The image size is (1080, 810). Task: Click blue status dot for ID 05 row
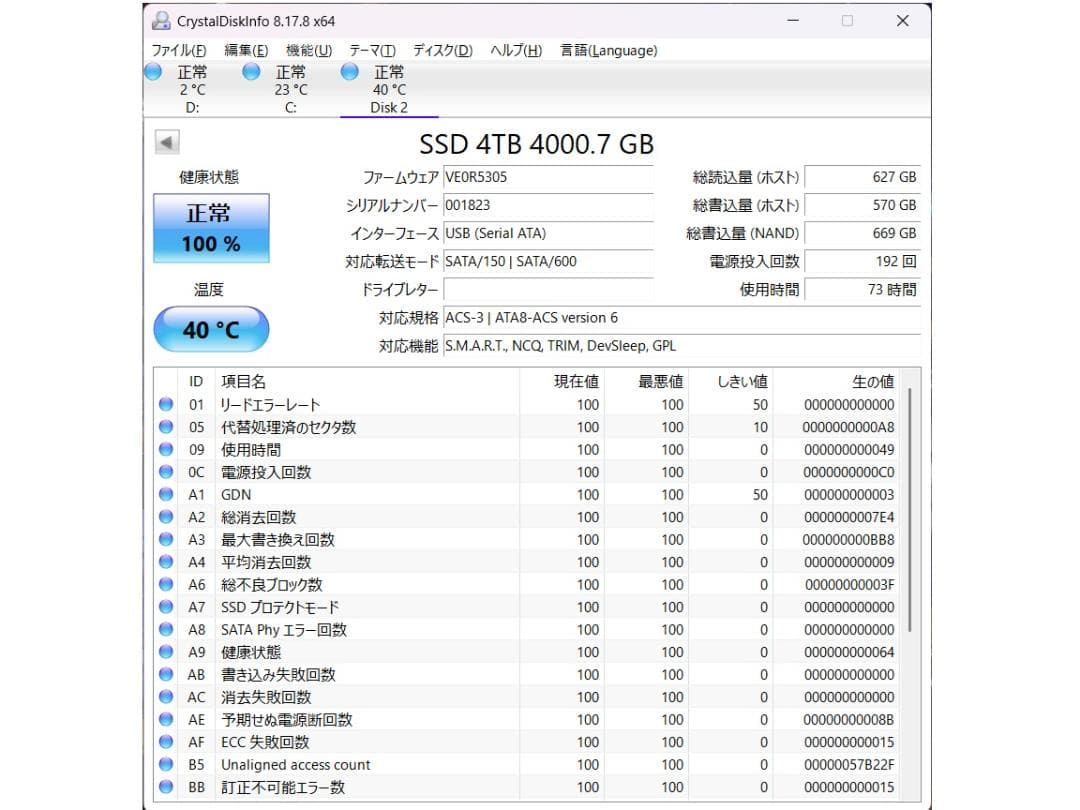(166, 427)
